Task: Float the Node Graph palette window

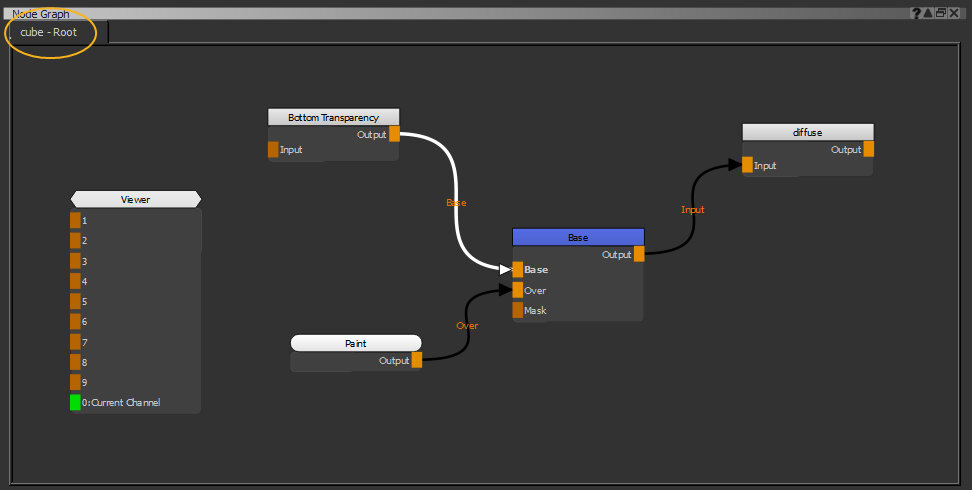Action: pos(941,13)
